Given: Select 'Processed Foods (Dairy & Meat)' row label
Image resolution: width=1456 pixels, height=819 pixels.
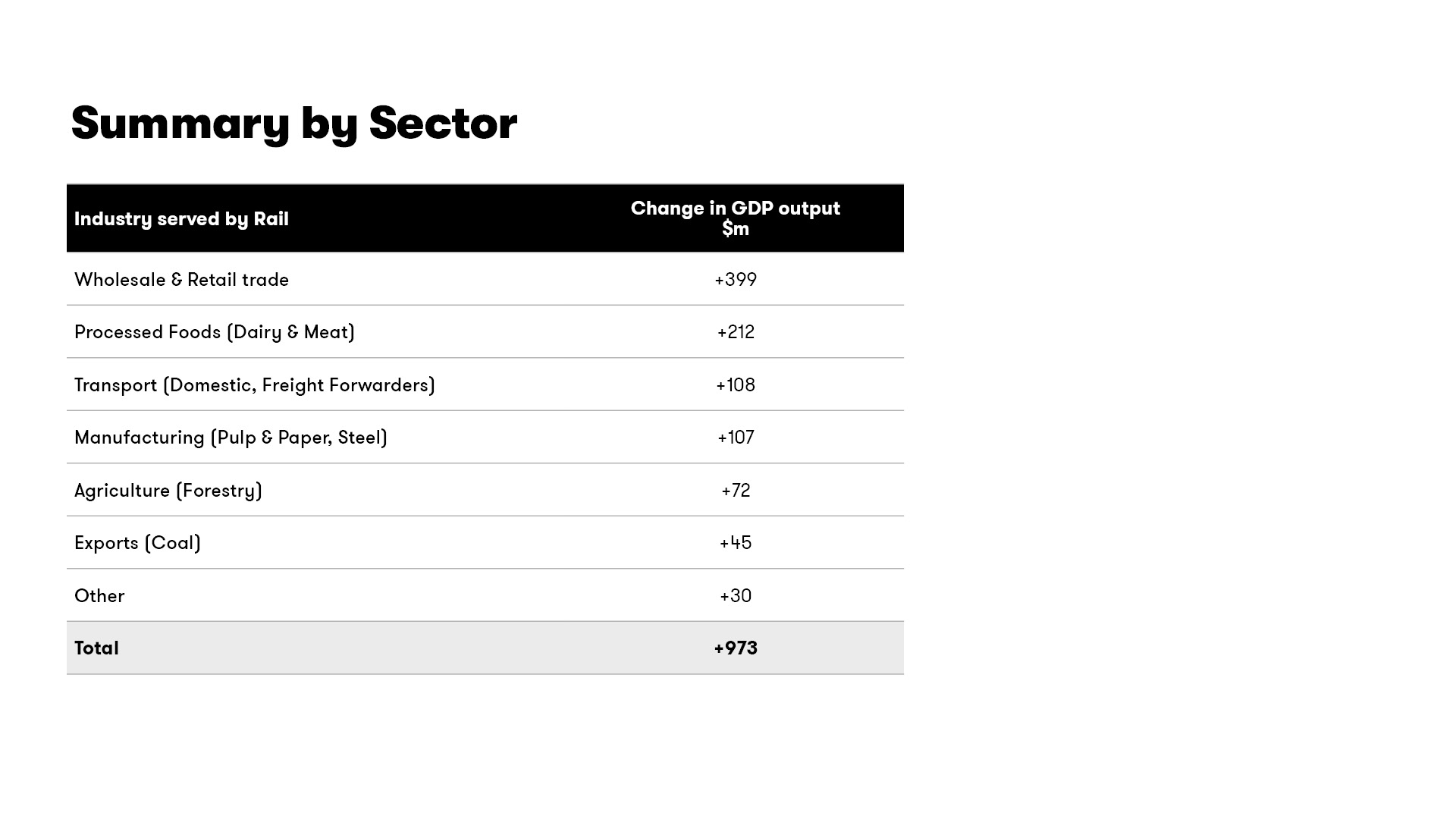Looking at the screenshot, I should click(x=215, y=332).
